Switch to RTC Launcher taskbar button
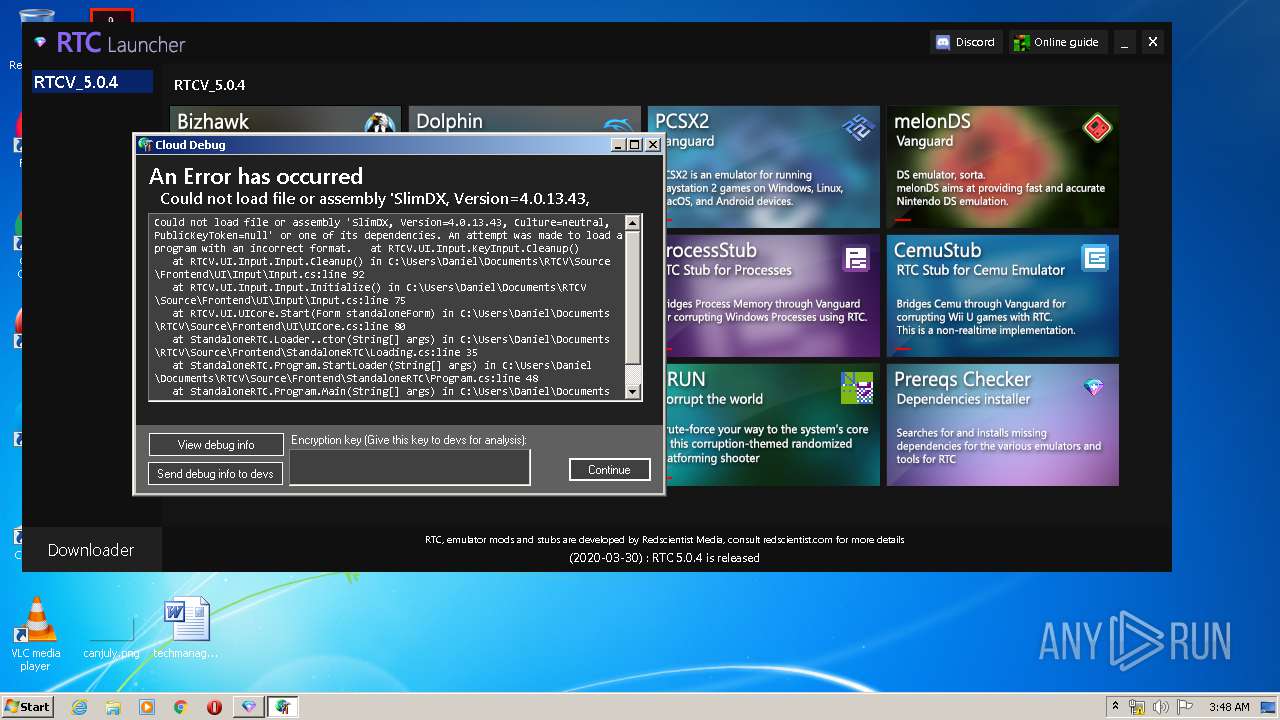Image resolution: width=1280 pixels, height=720 pixels. click(x=249, y=707)
